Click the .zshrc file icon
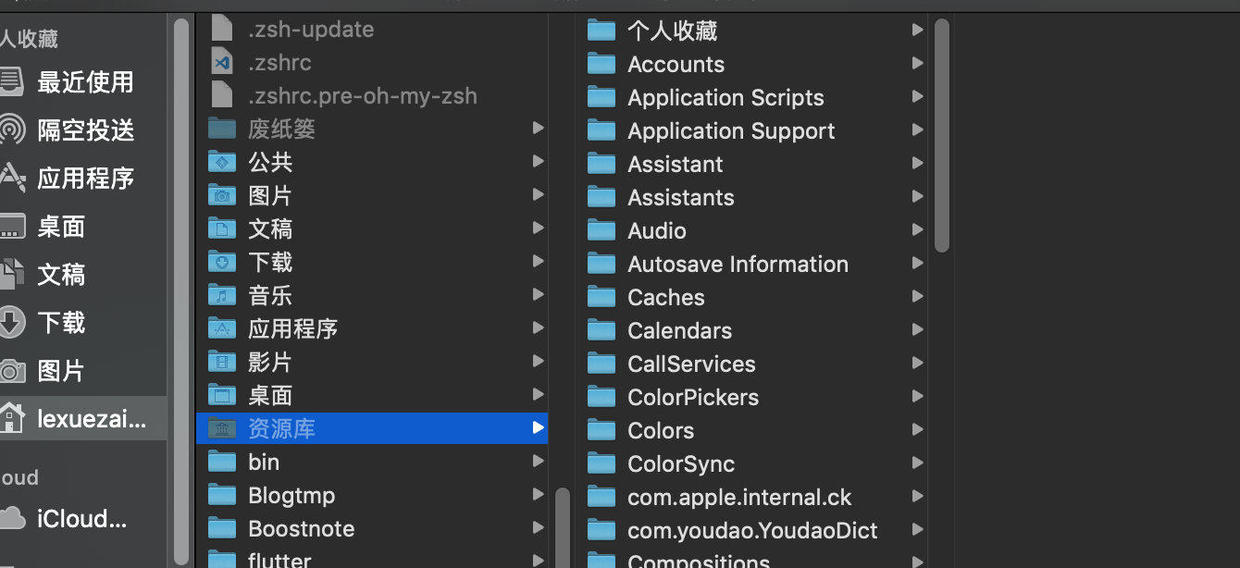The image size is (1240, 568). [222, 62]
